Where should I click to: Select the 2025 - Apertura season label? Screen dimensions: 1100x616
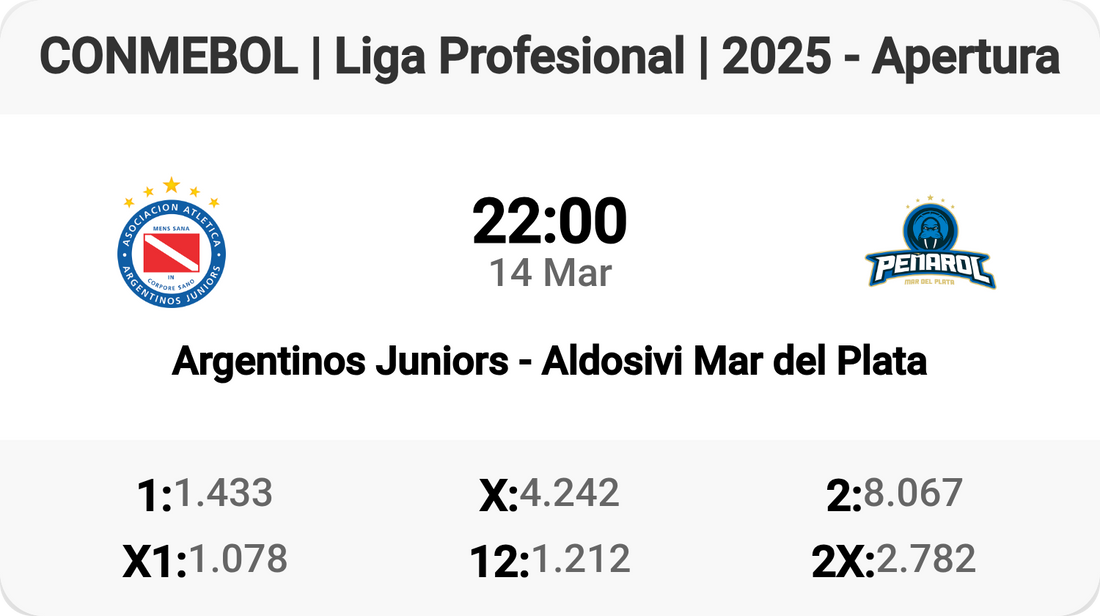pyautogui.click(x=890, y=58)
